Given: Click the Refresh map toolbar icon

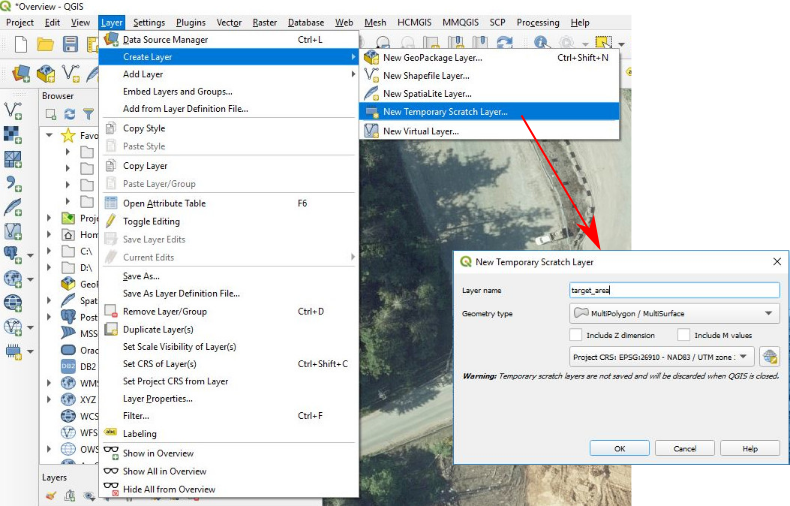Looking at the screenshot, I should point(505,43).
